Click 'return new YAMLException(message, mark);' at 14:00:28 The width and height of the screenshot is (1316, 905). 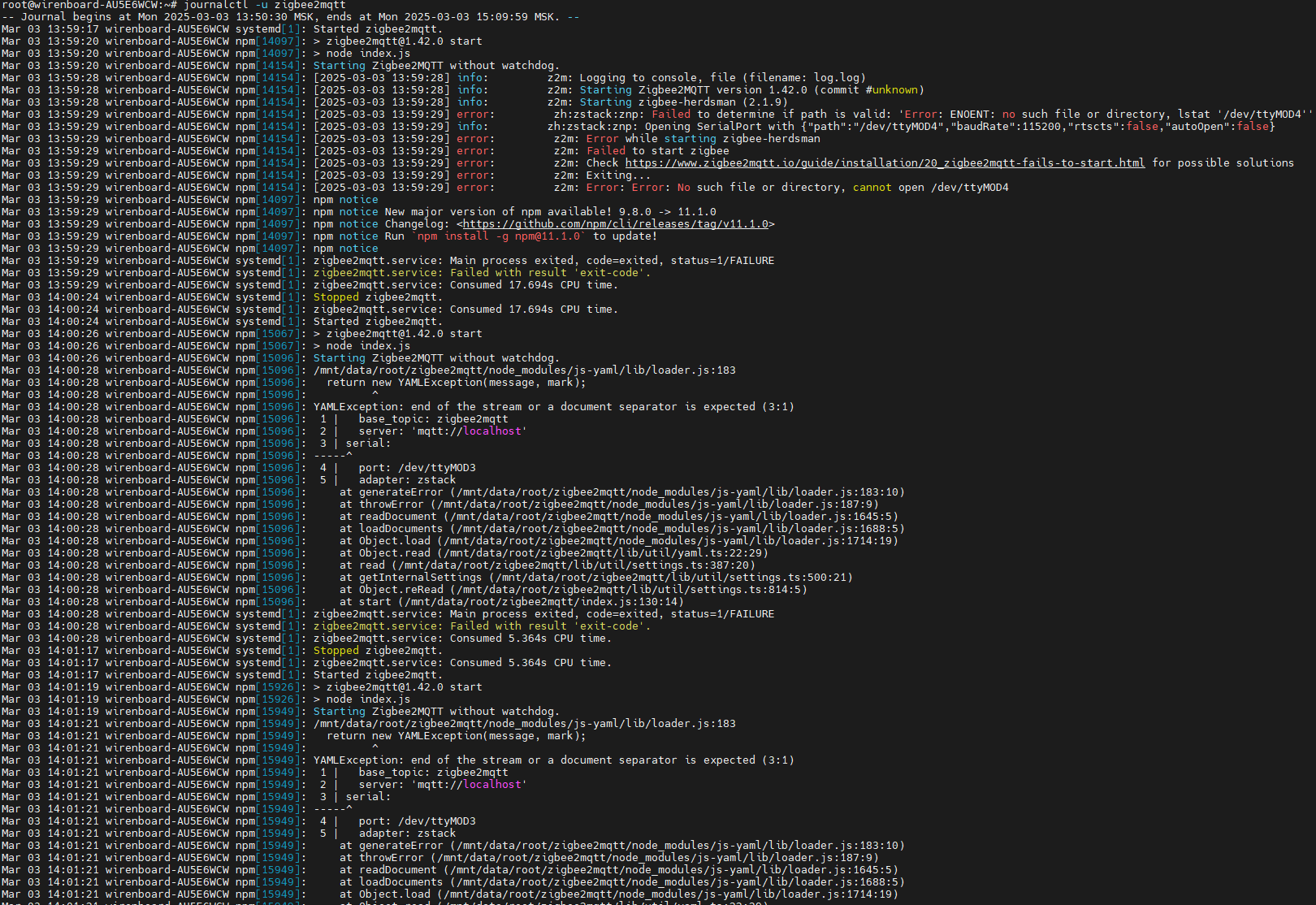(x=457, y=383)
